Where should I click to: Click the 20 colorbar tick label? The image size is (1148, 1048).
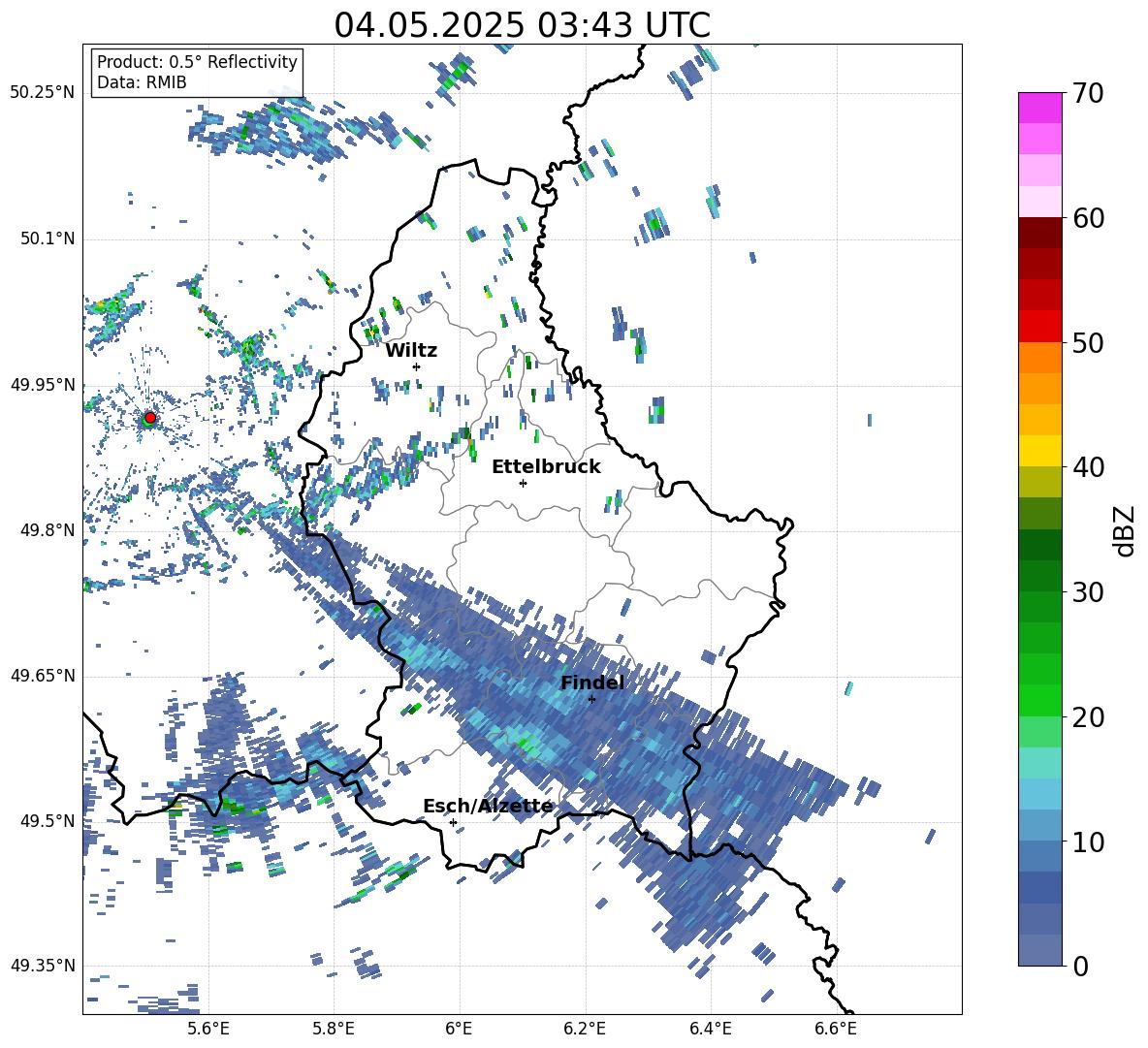click(x=1088, y=717)
